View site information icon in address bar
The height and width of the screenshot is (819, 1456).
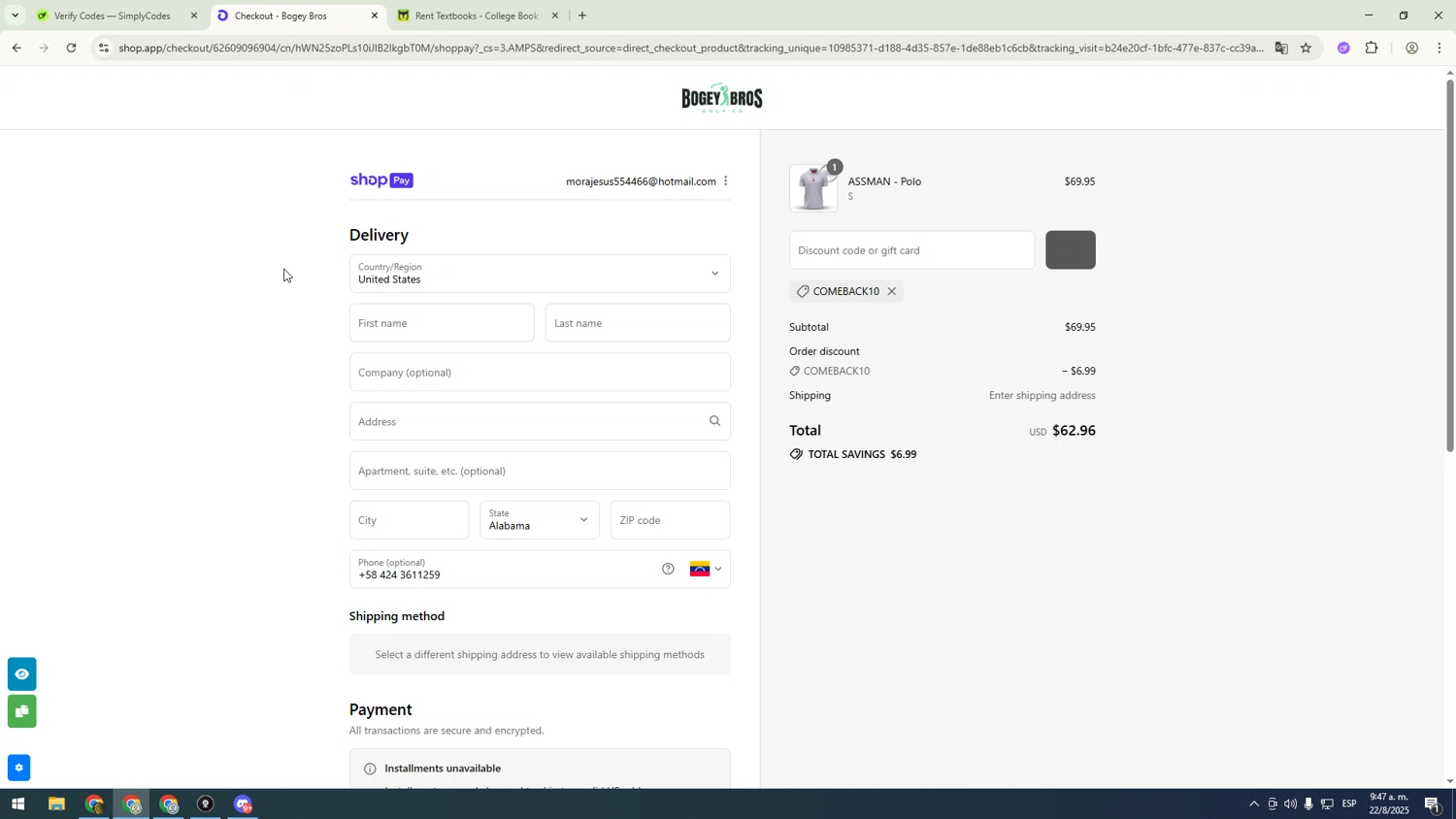(x=104, y=48)
